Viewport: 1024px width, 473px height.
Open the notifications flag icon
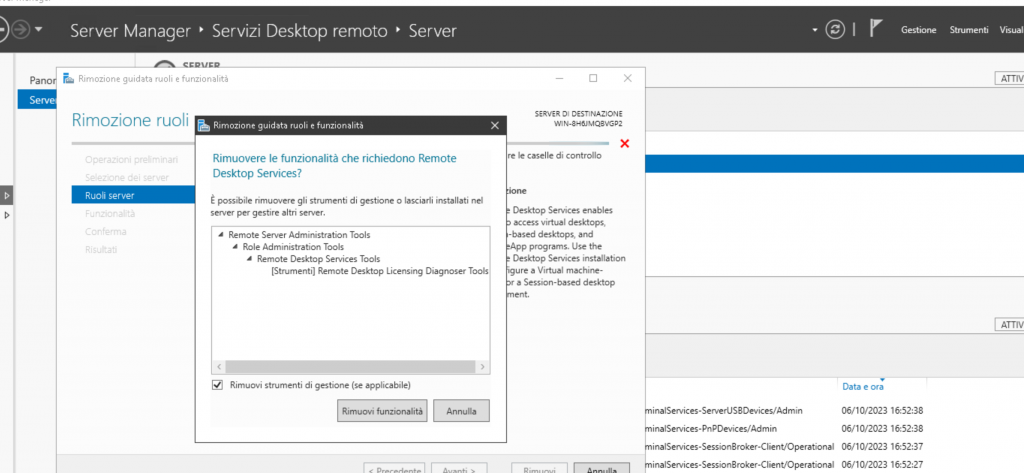click(x=876, y=30)
